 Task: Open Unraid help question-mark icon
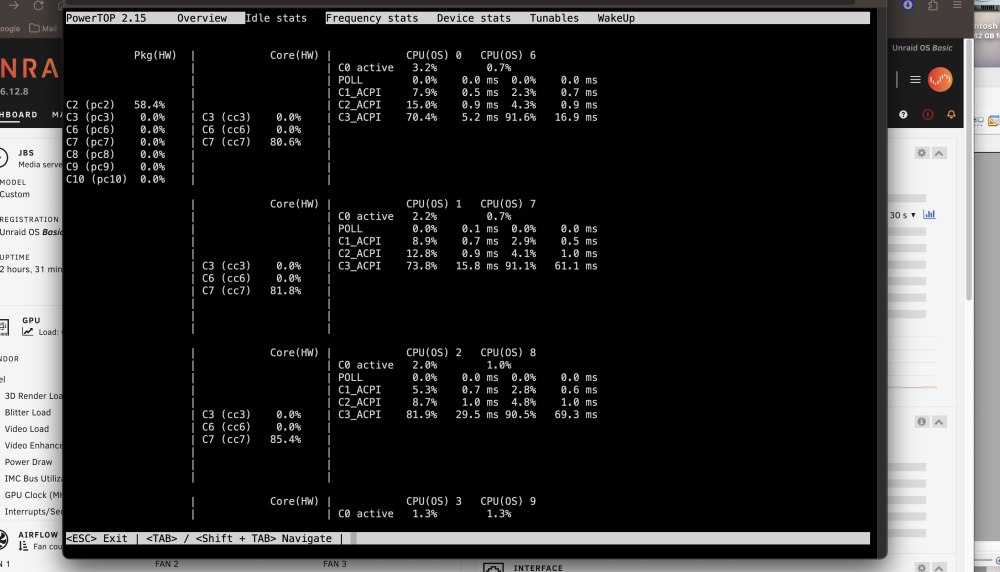click(x=903, y=115)
